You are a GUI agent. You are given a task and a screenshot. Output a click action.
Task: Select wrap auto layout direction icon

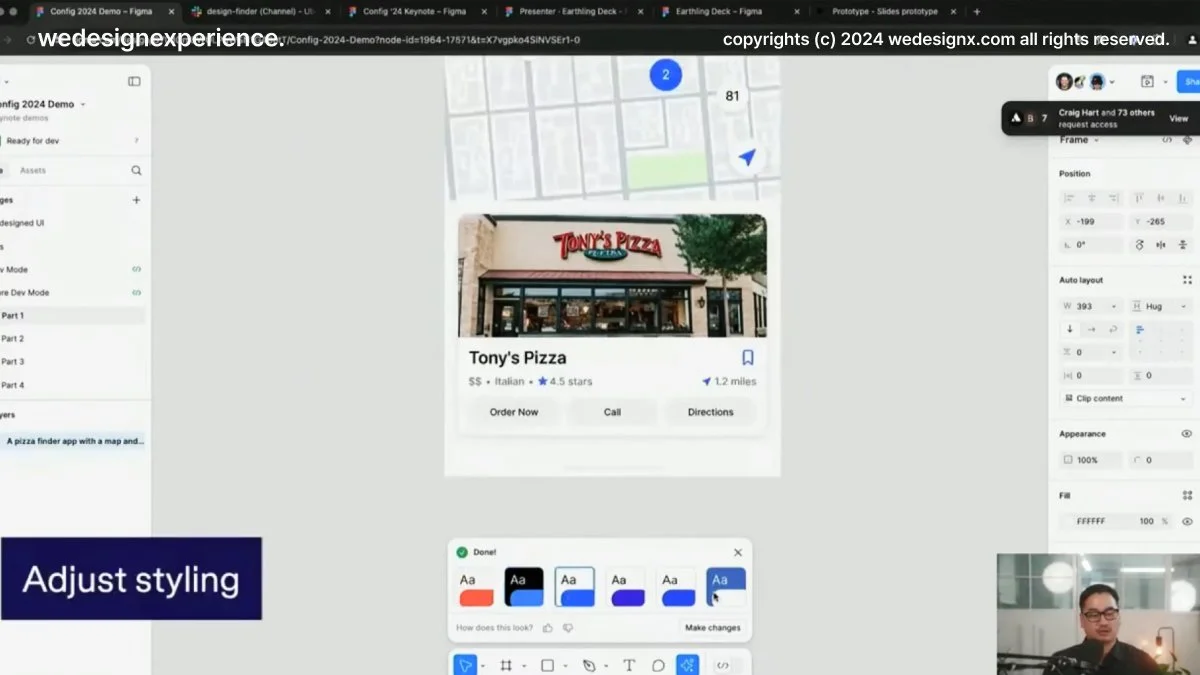pos(1112,329)
